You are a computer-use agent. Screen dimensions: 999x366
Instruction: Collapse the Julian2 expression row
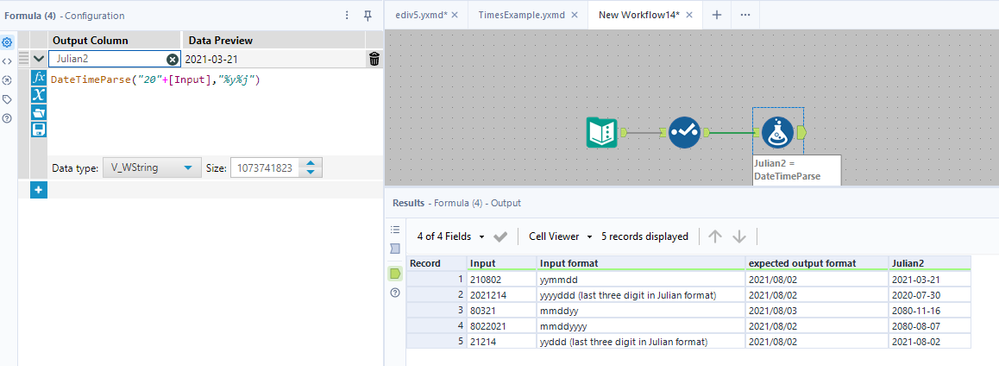(x=38, y=59)
